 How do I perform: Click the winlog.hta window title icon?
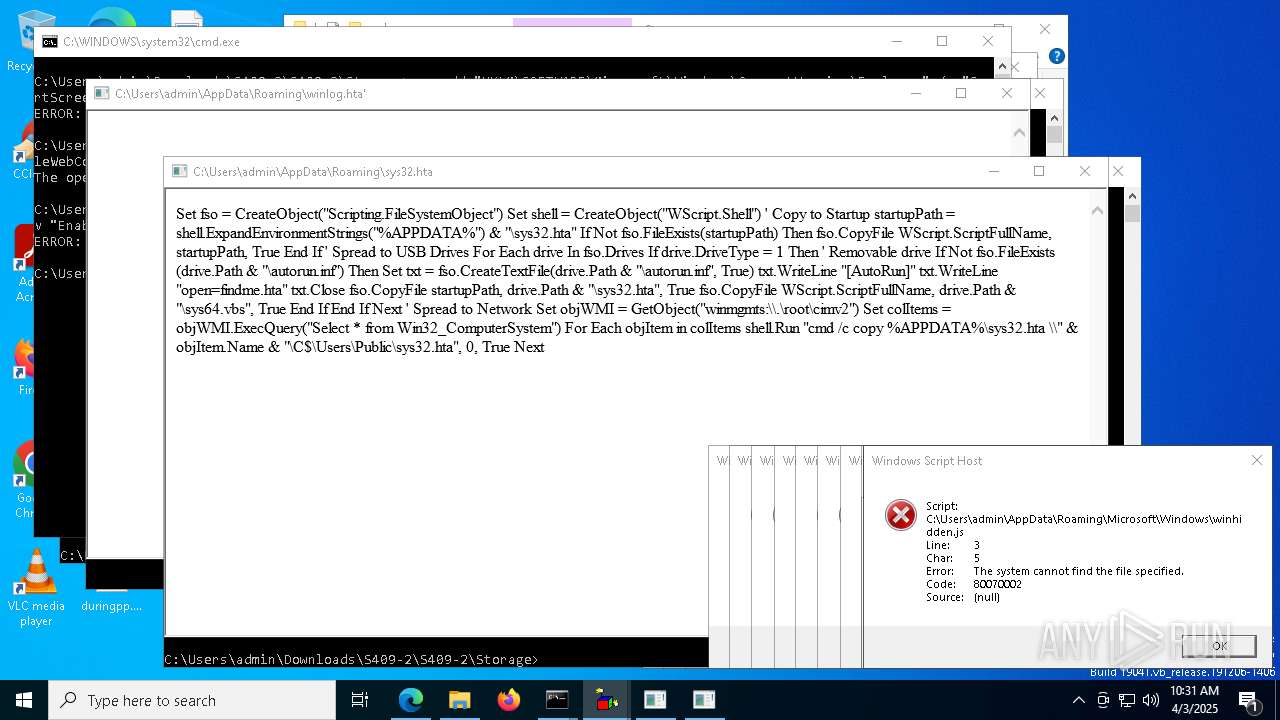click(101, 94)
